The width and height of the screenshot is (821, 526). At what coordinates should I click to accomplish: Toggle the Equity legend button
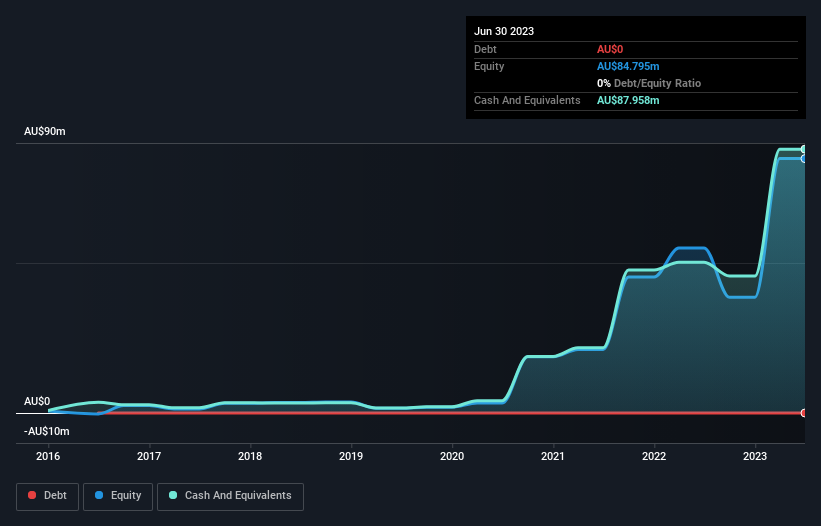118,496
